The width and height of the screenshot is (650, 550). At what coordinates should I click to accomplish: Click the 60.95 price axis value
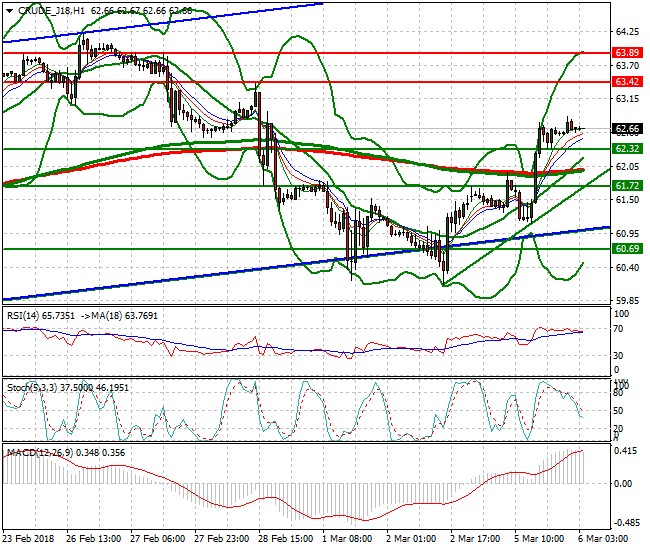[x=627, y=234]
